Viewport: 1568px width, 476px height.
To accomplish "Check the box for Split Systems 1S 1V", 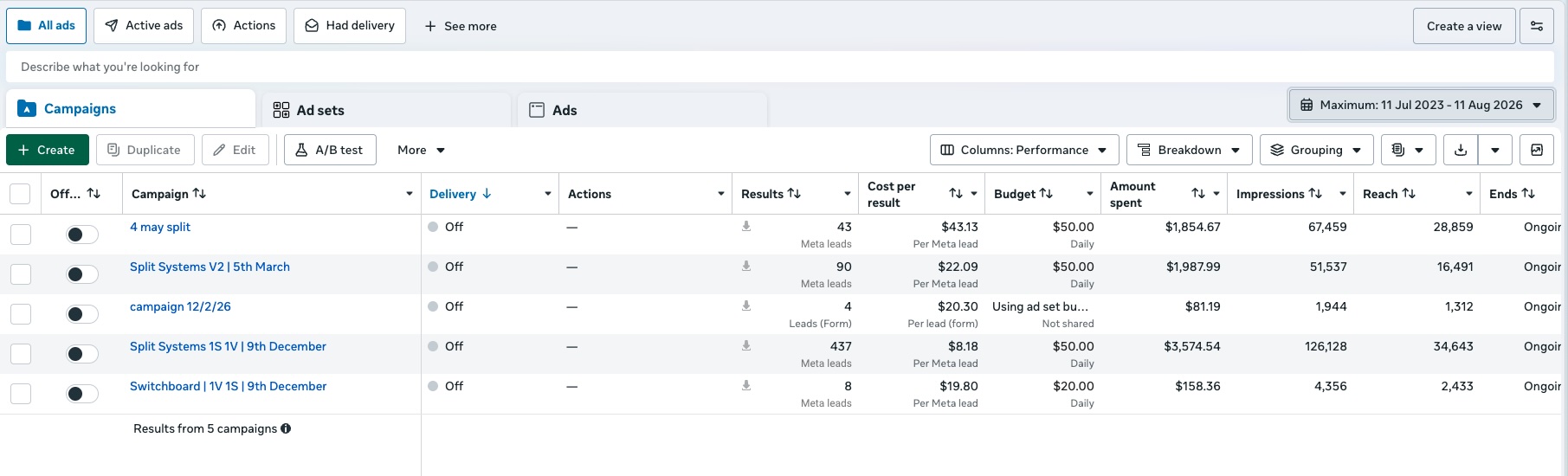I will tap(21, 354).
